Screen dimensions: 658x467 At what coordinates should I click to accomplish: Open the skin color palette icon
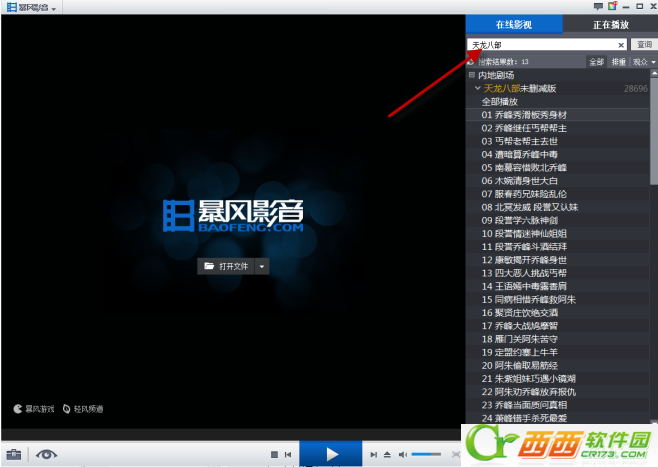612,6
